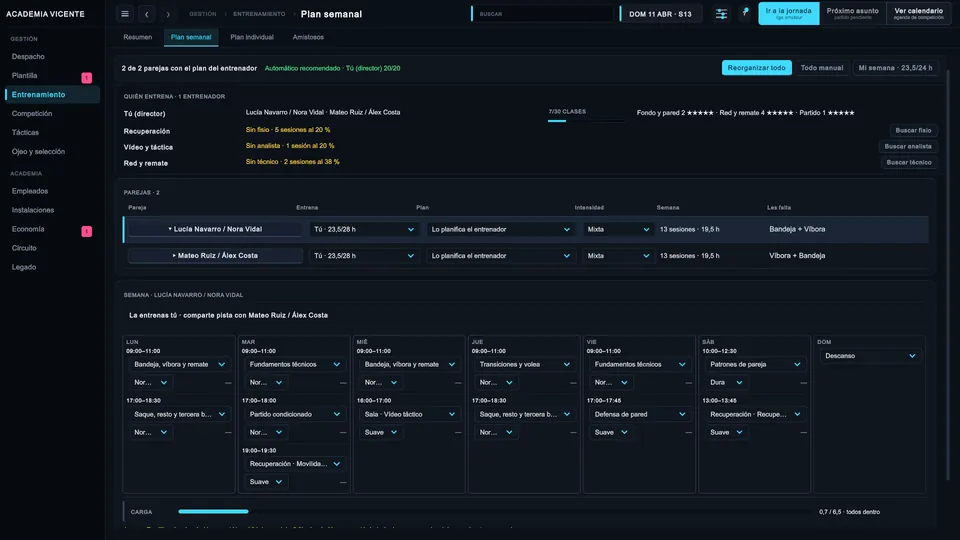Go forward with the right arrow
The height and width of the screenshot is (540, 960).
(x=168, y=14)
